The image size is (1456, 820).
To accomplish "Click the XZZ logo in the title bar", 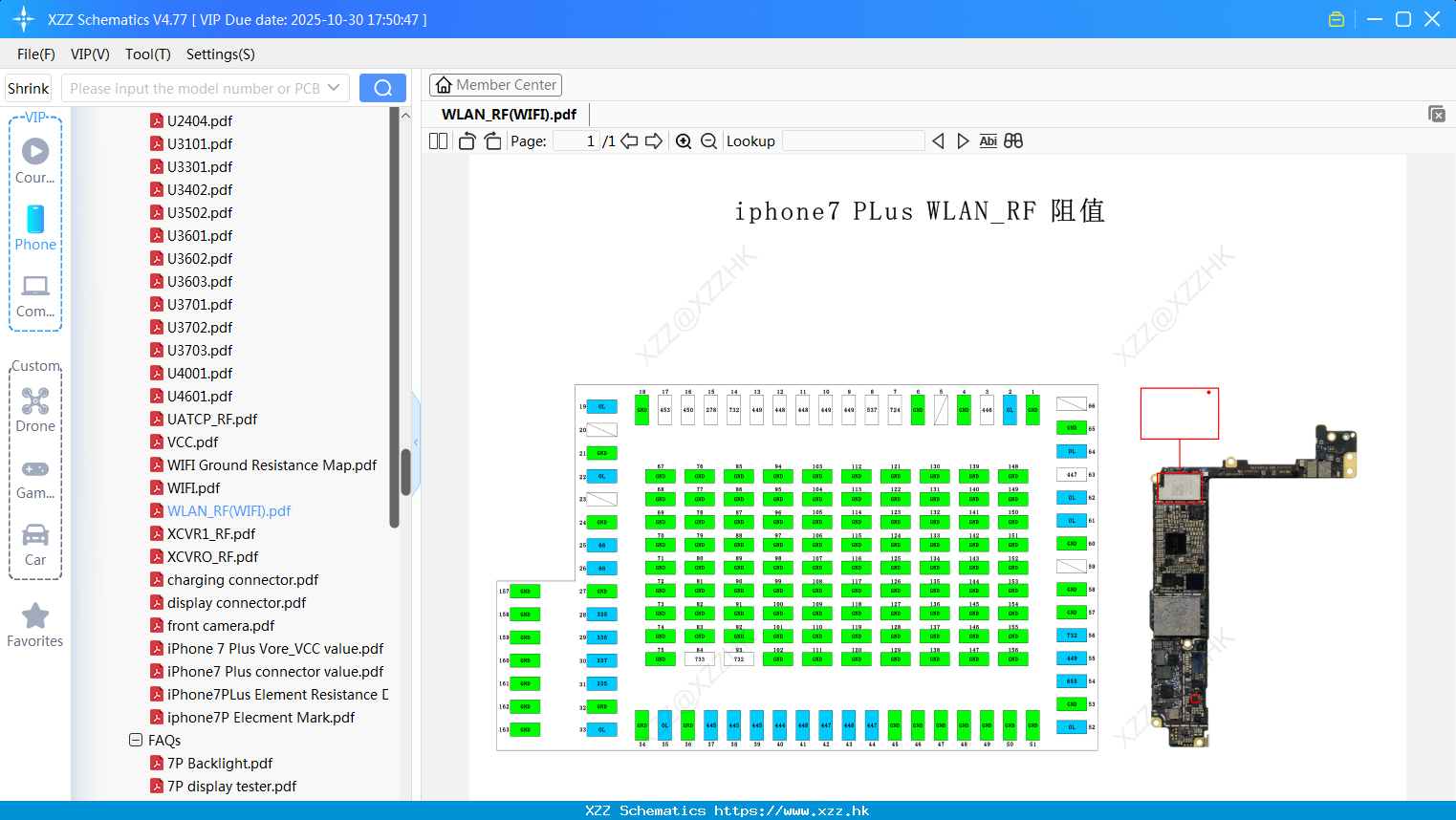I will tap(24, 19).
